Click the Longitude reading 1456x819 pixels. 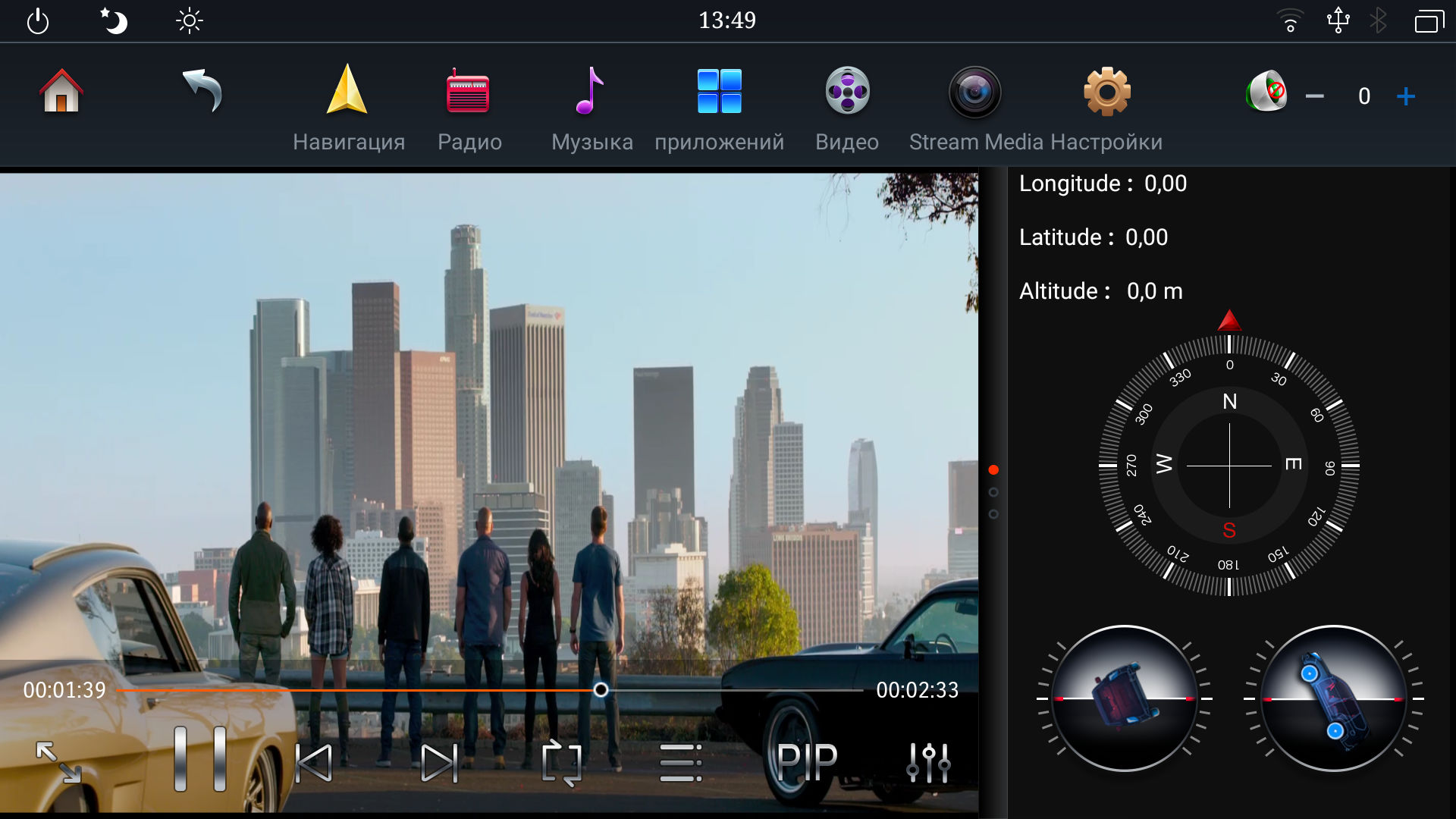click(x=1103, y=184)
